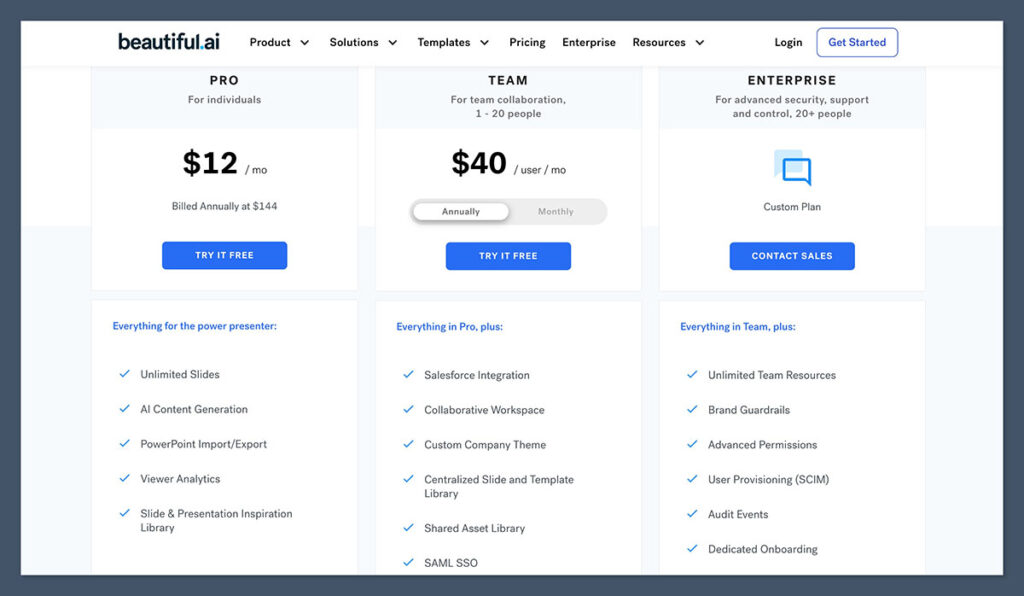1024x596 pixels.
Task: Click checkmark beside Viewer Analytics
Action: click(x=124, y=478)
